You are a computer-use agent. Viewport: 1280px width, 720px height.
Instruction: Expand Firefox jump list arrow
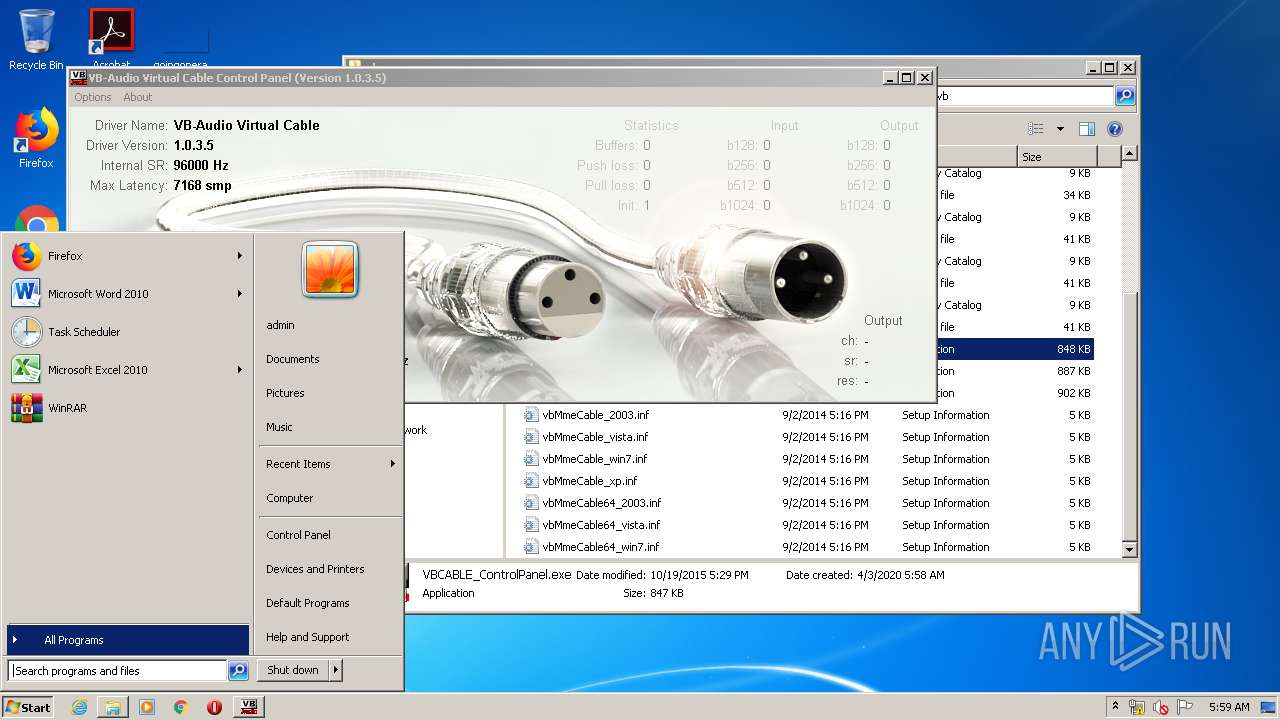point(240,256)
